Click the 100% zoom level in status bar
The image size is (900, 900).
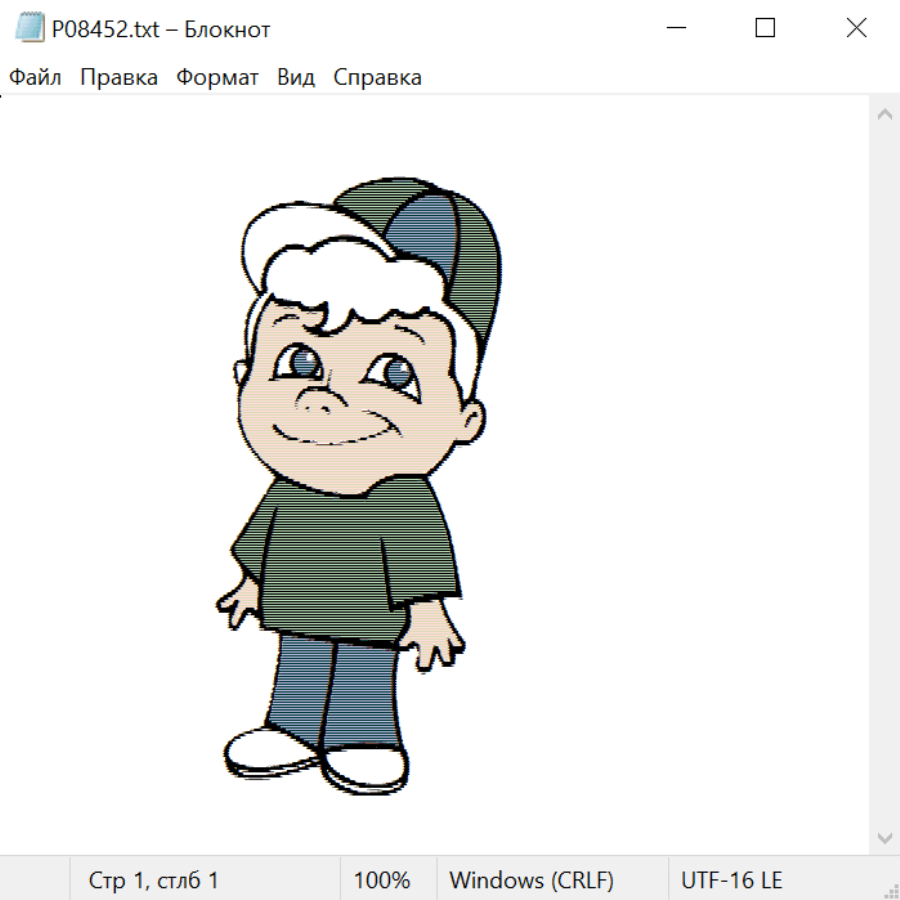[382, 880]
